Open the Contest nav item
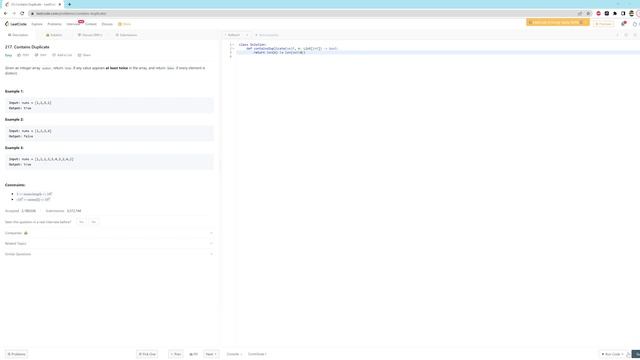640x360 pixels. 91,24
